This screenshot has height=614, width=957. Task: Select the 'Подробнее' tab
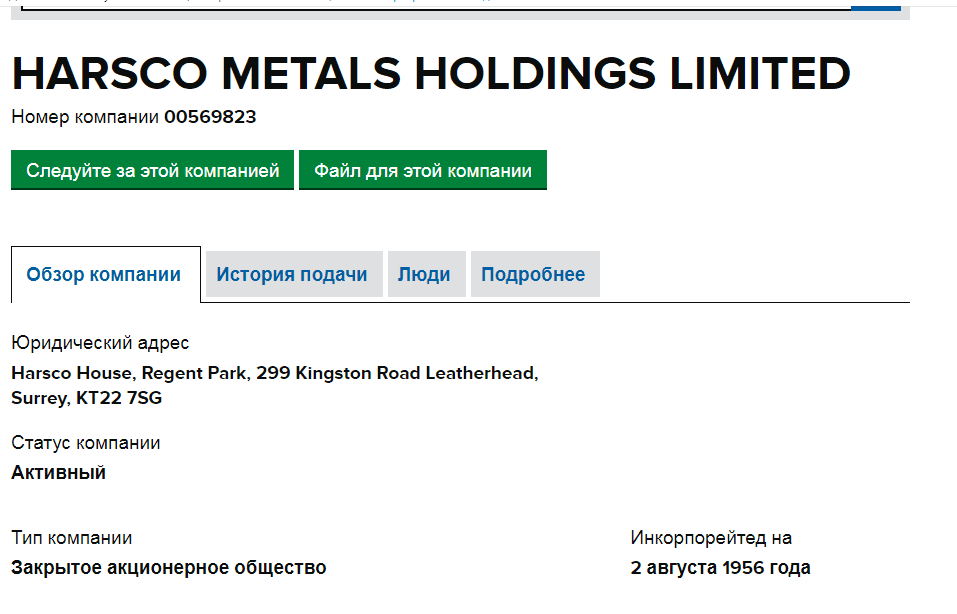pos(533,275)
